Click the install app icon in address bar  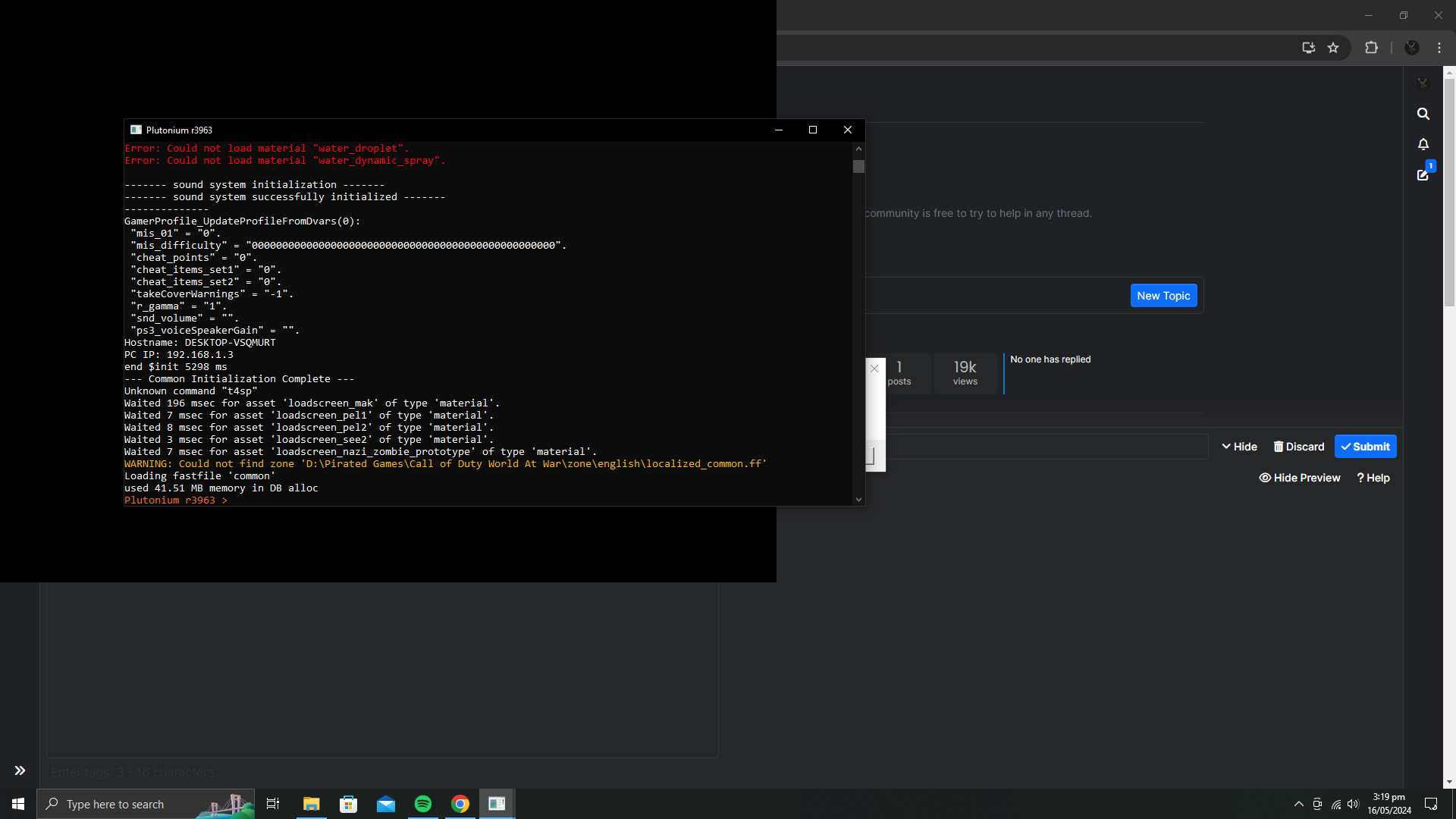[x=1309, y=48]
